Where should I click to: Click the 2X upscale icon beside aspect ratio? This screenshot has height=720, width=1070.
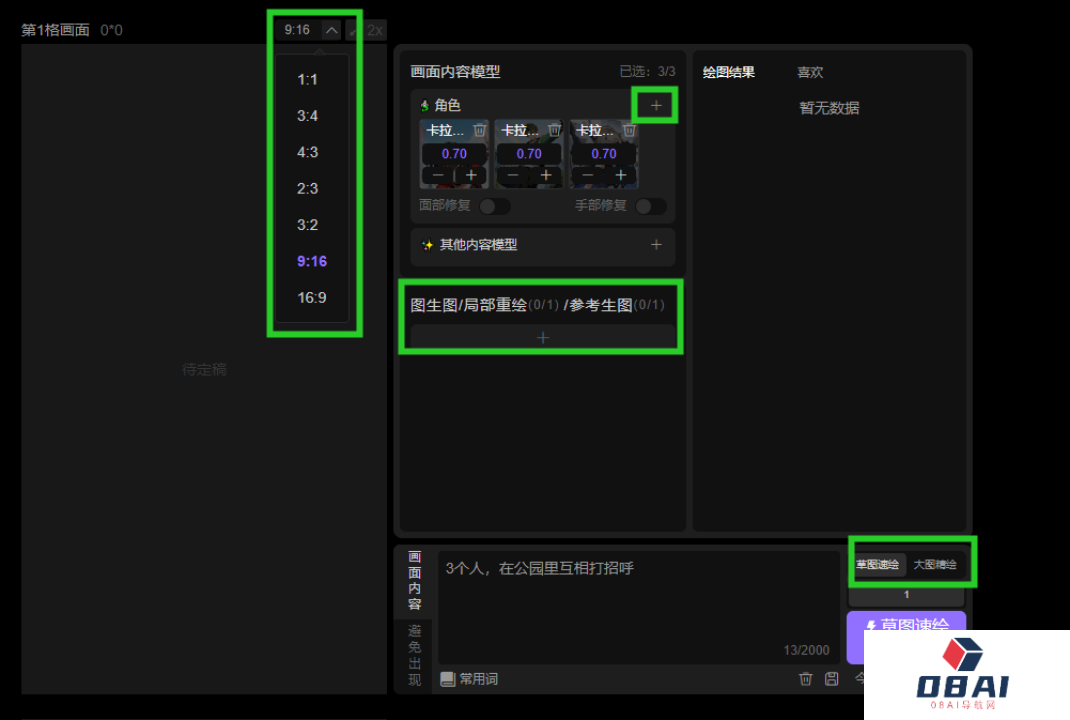pos(375,29)
